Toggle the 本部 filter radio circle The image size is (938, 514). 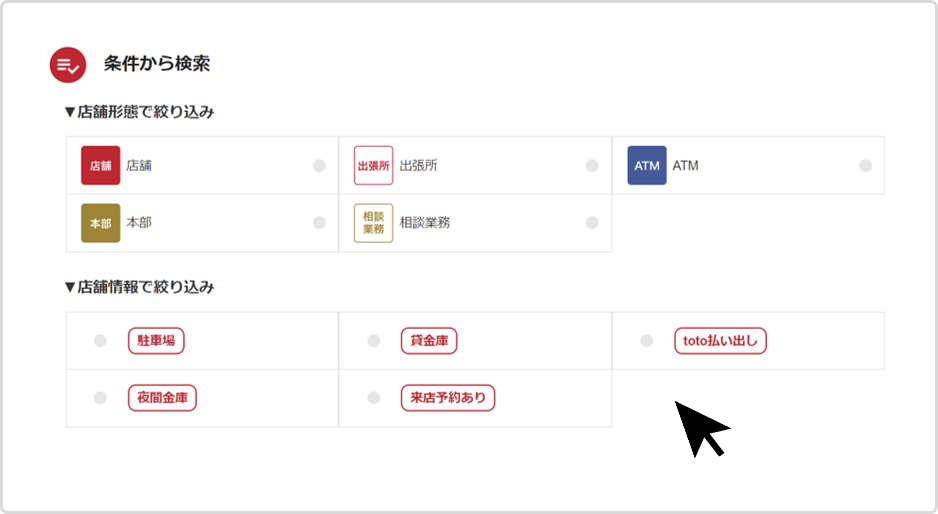(x=319, y=223)
